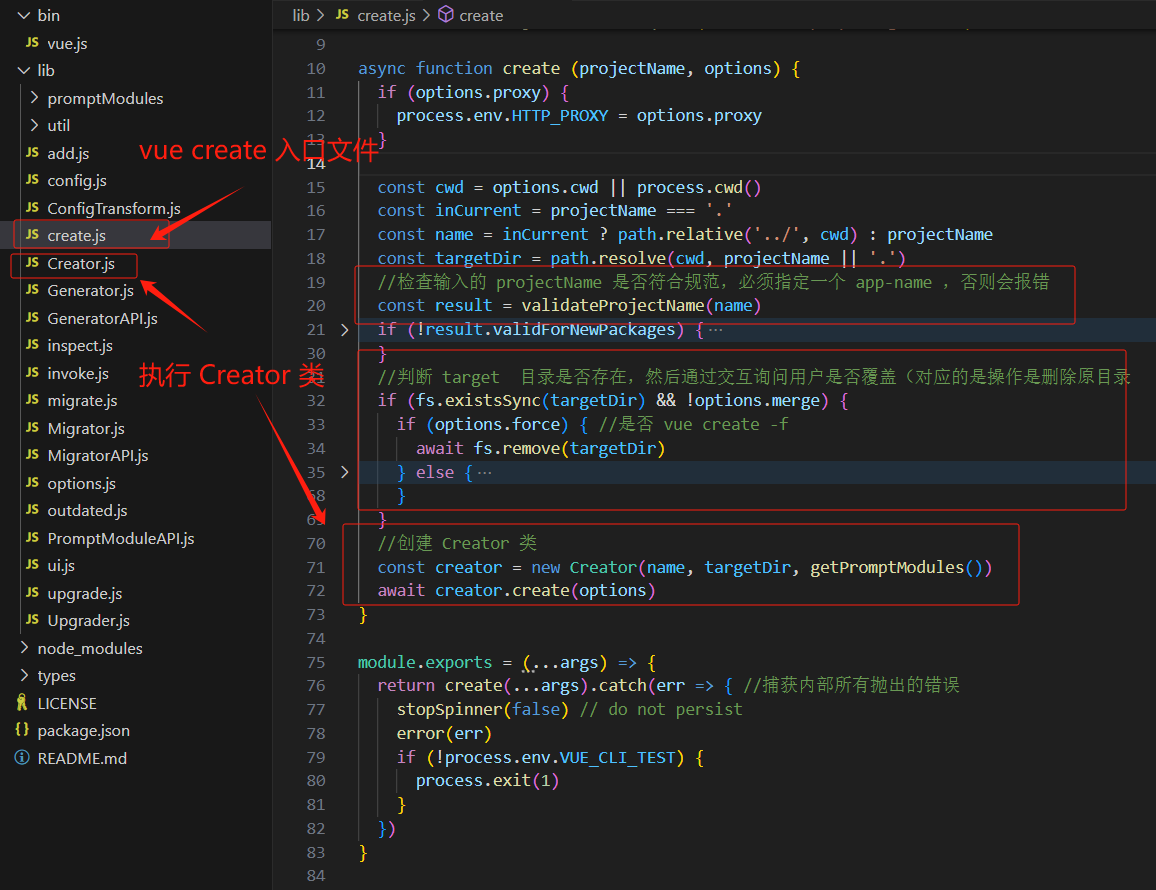Viewport: 1156px width, 890px height.
Task: Click the curly-braces icon of package.json
Action: pos(22,730)
